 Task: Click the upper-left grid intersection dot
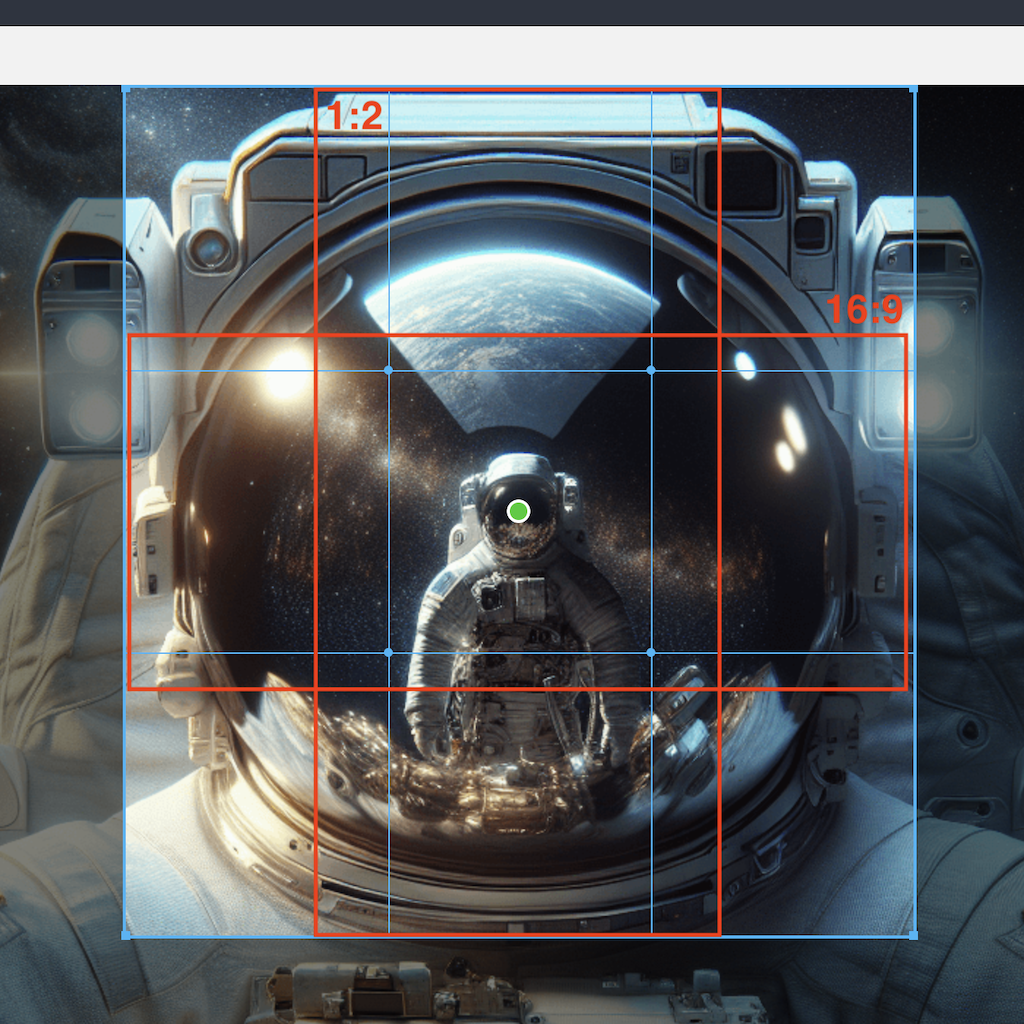[x=389, y=370]
